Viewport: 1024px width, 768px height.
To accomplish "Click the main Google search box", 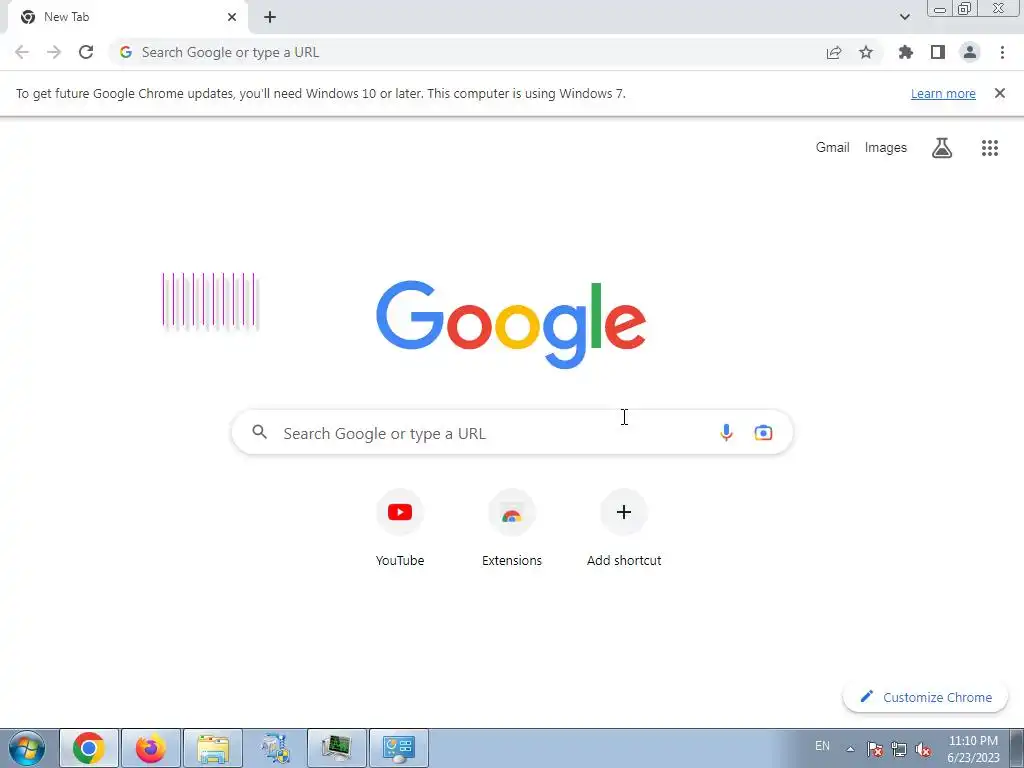I will (x=512, y=432).
